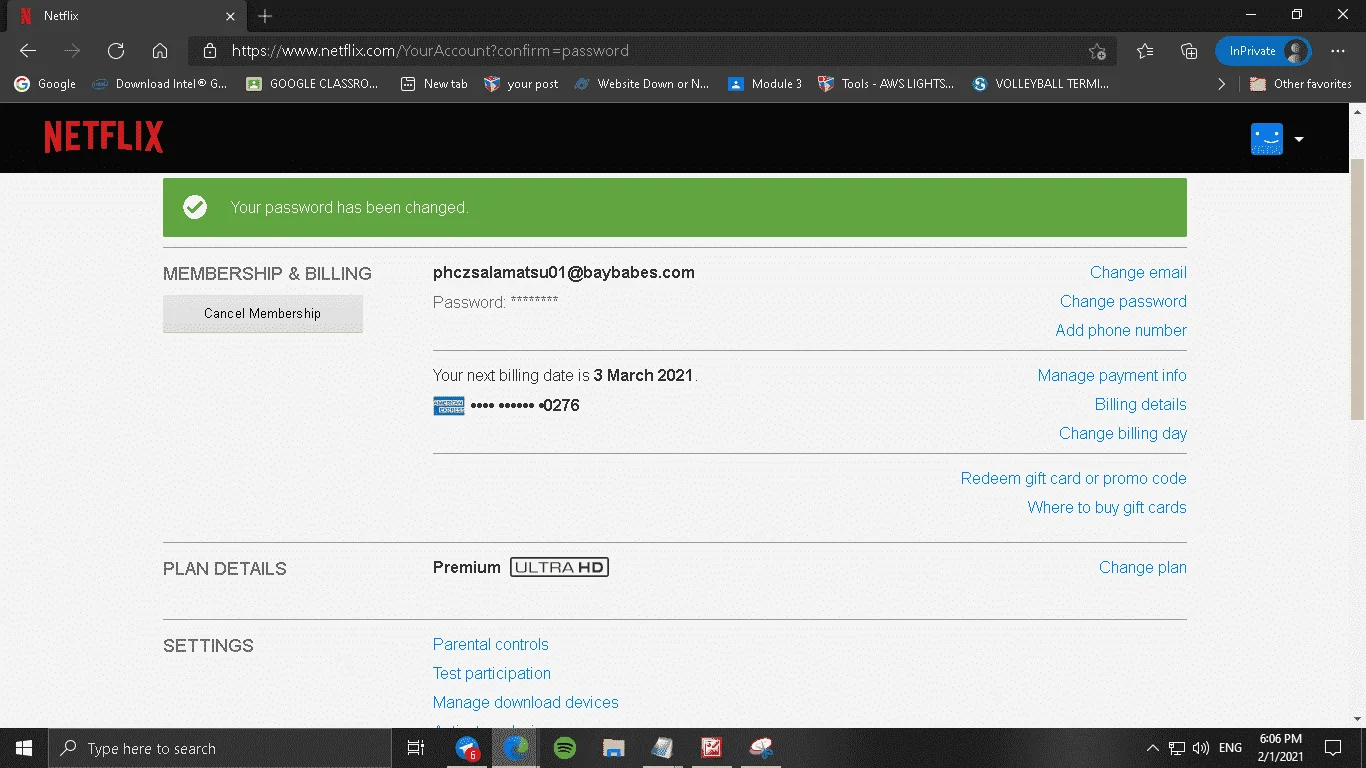The height and width of the screenshot is (768, 1366).
Task: Open Windows Task View icon
Action: (x=416, y=748)
